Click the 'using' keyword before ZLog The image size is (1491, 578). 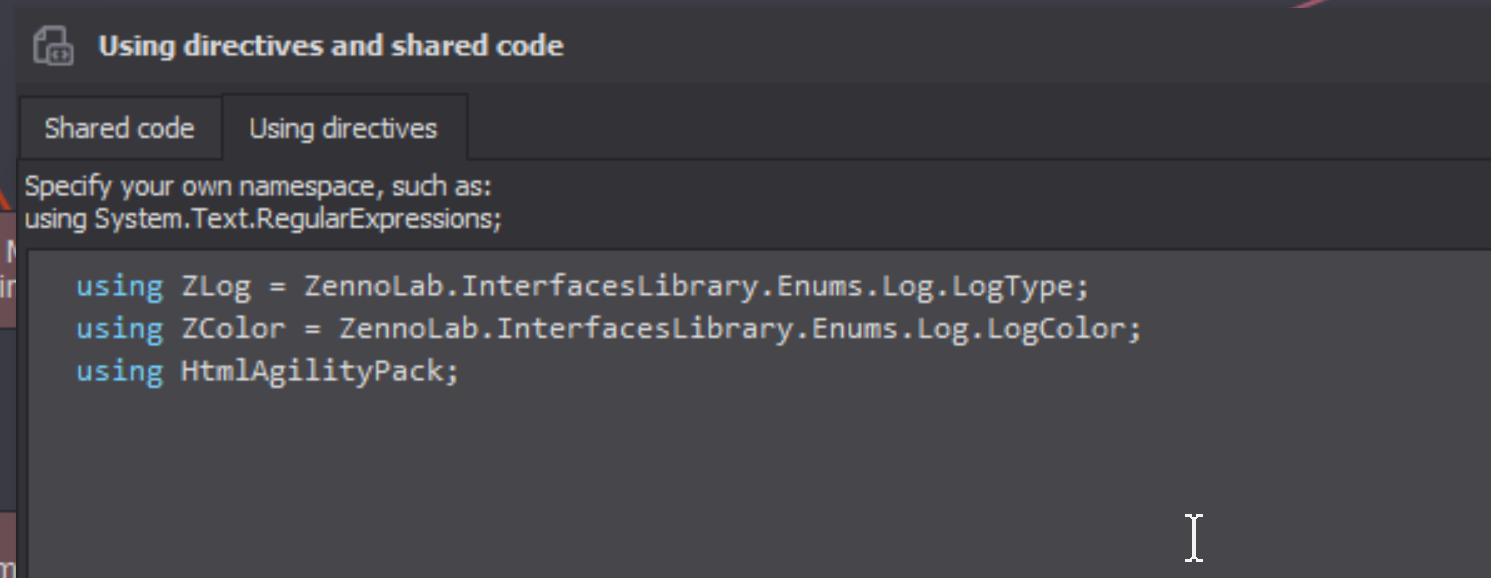pyautogui.click(x=120, y=287)
